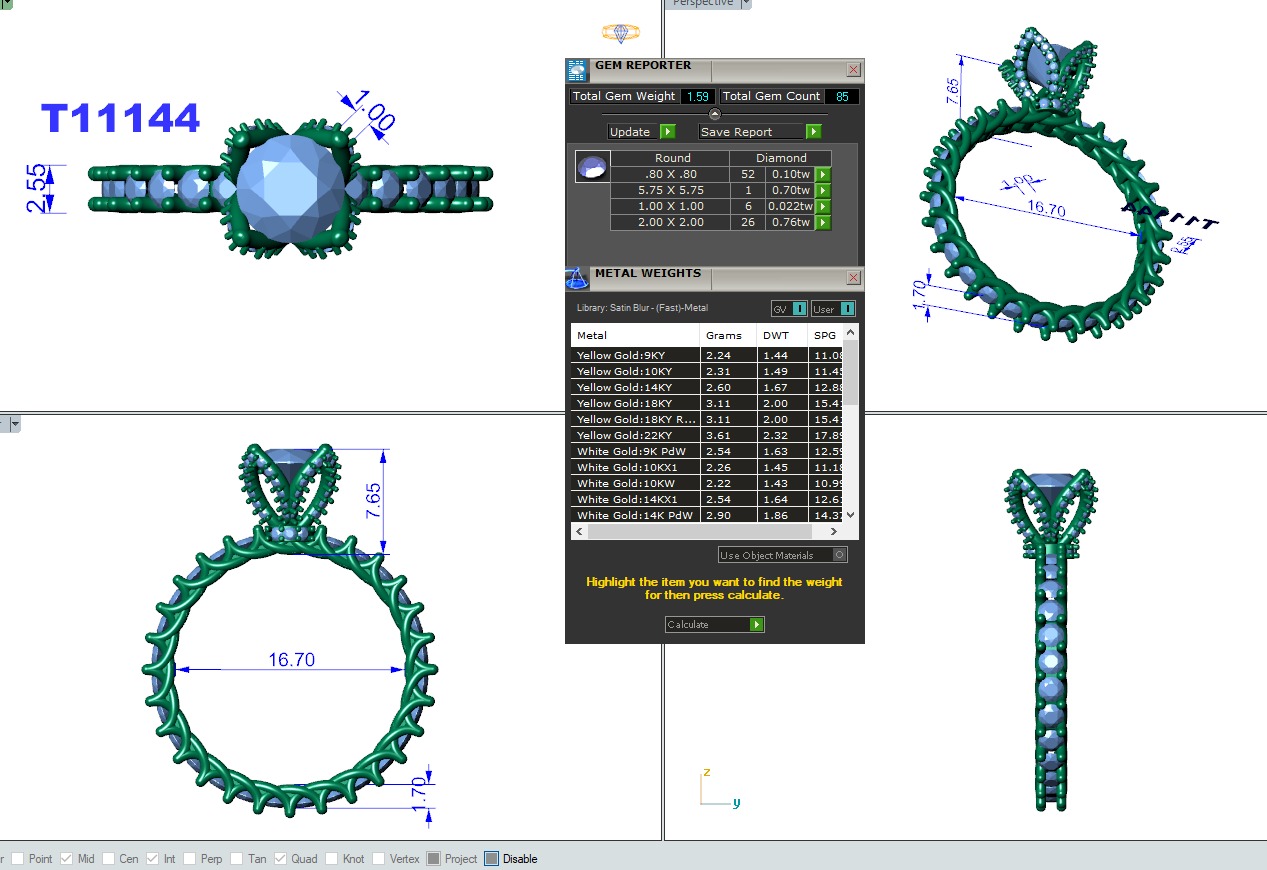This screenshot has height=870, width=1267.
Task: Click the Calculate button
Action: 714,624
